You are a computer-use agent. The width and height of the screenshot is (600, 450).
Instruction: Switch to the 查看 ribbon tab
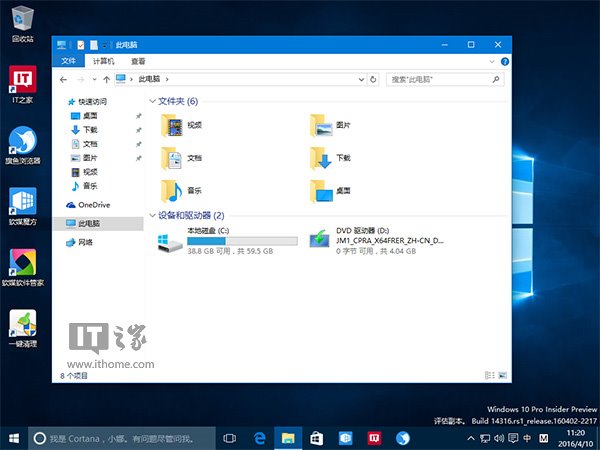[138, 61]
